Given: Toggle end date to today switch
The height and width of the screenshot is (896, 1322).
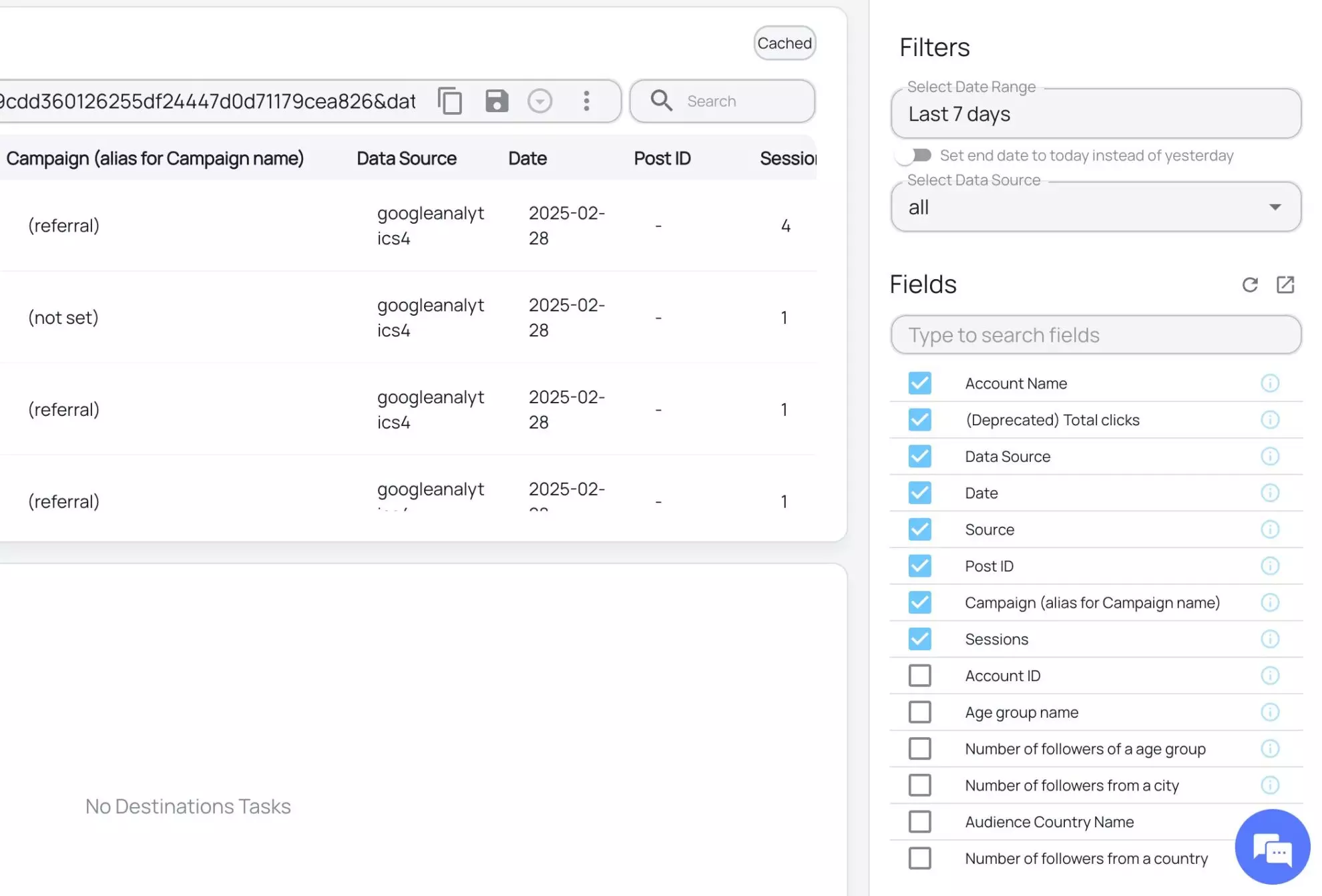Looking at the screenshot, I should click(x=913, y=156).
